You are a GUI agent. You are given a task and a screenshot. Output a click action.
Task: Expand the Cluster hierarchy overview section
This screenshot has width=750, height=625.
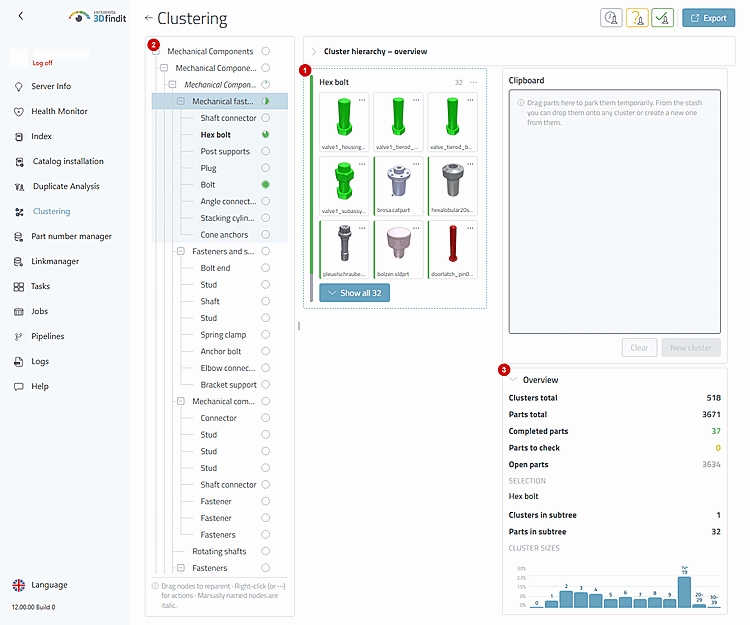pos(314,52)
